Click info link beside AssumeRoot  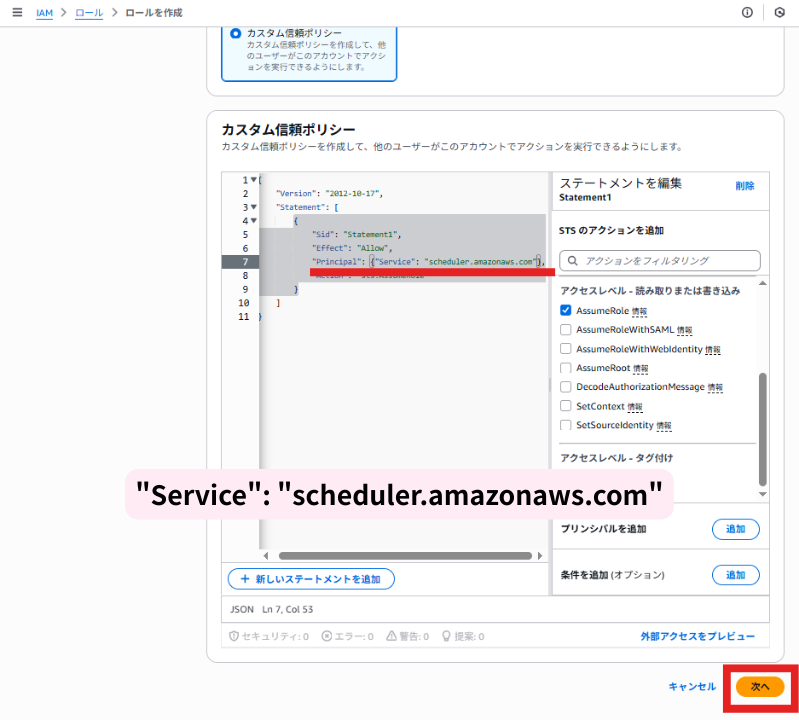[x=641, y=368]
